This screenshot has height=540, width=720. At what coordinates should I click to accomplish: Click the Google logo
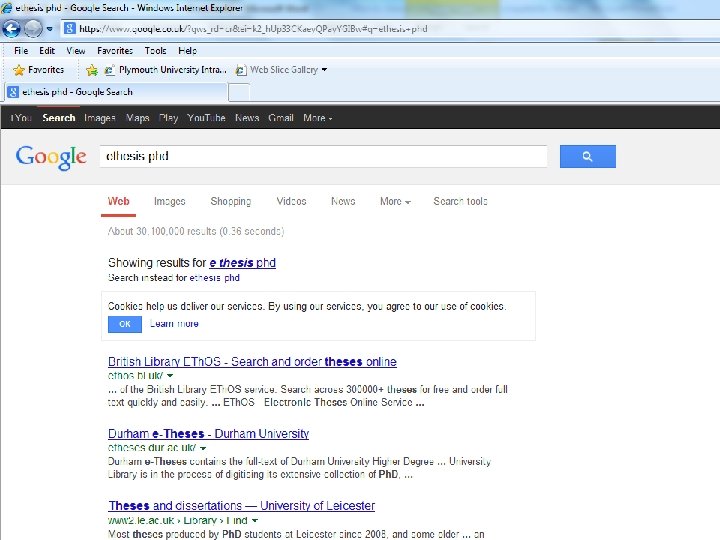click(51, 157)
